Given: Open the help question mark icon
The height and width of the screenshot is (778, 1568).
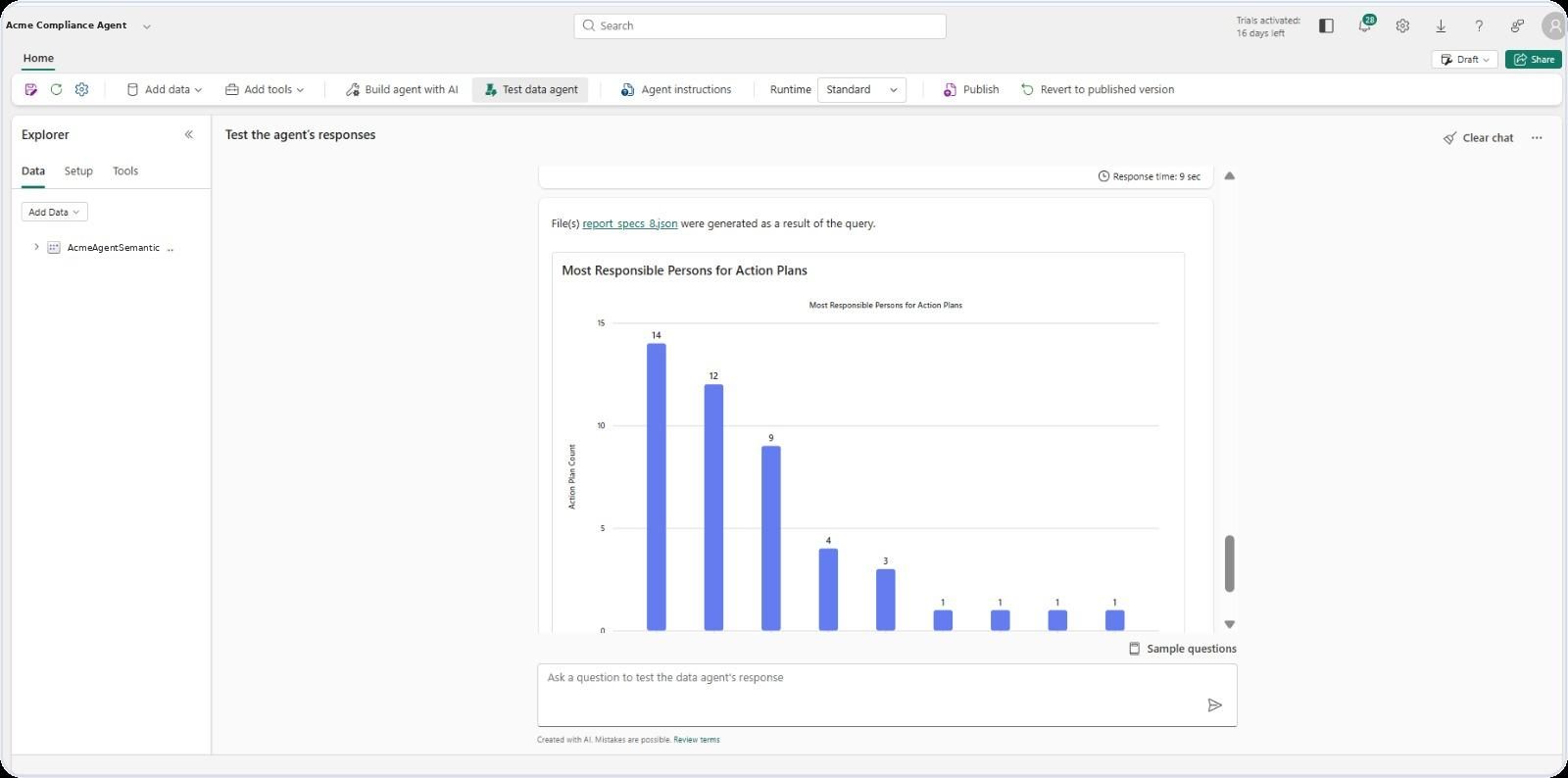Looking at the screenshot, I should click(1479, 25).
